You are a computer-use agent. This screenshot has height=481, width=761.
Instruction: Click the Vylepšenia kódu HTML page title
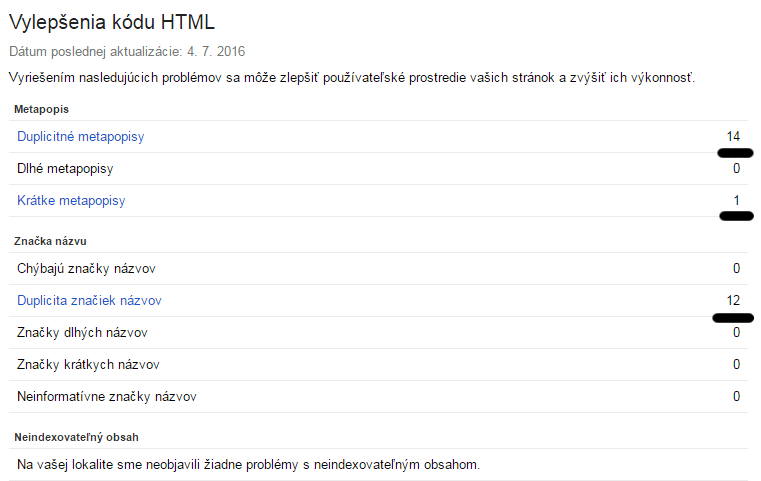(112, 22)
